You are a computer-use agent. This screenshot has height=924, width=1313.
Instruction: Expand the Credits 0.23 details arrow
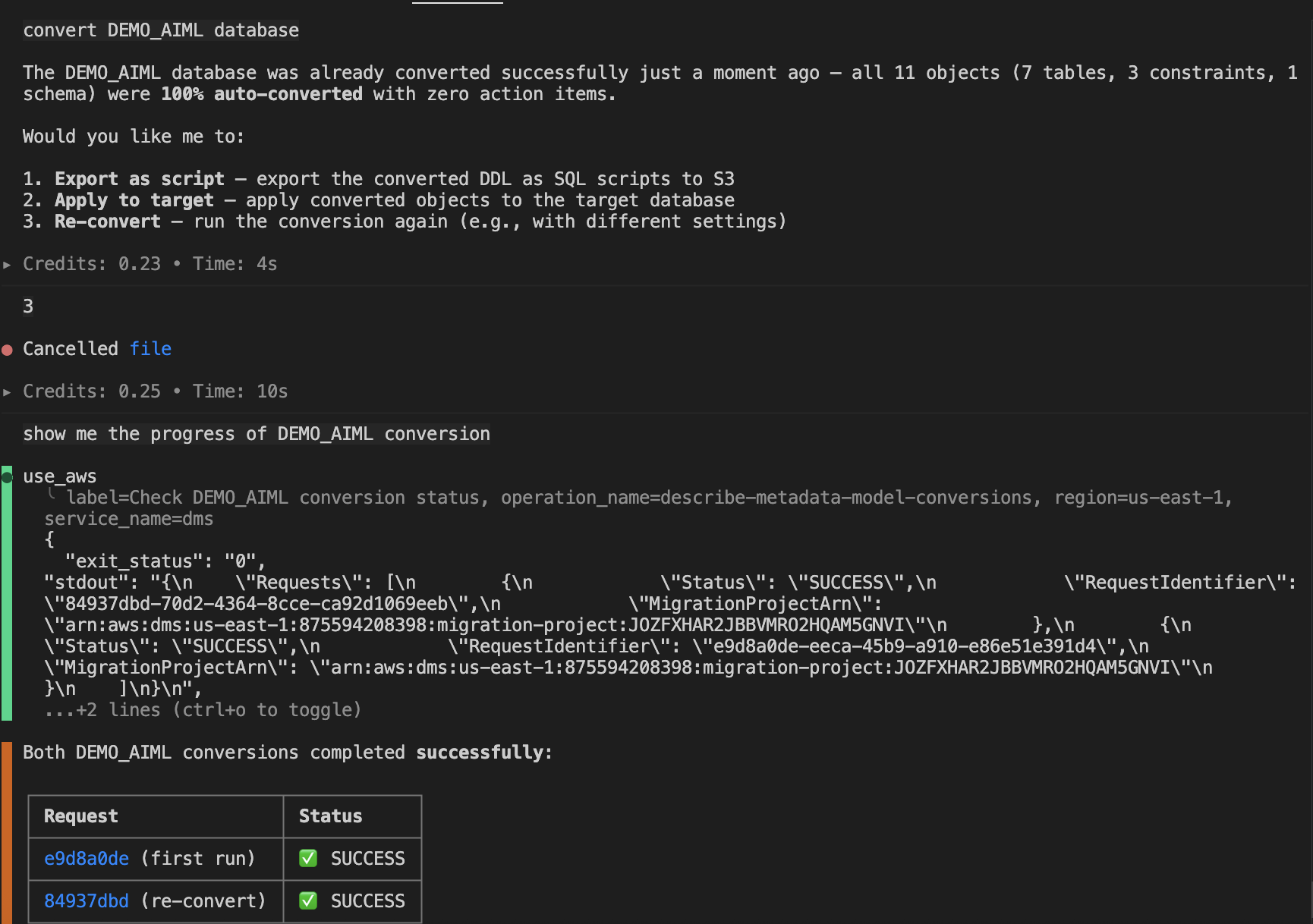[x=7, y=265]
